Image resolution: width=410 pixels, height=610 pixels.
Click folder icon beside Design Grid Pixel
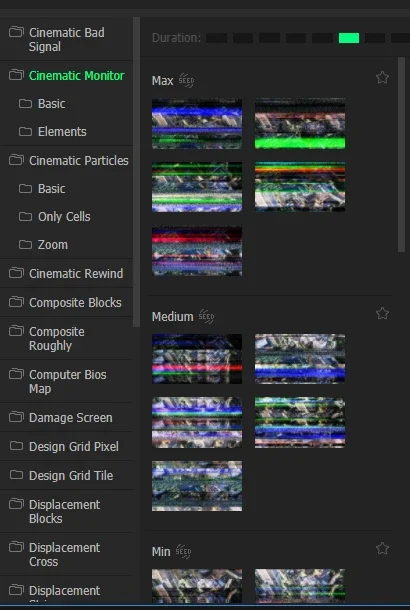coord(16,445)
